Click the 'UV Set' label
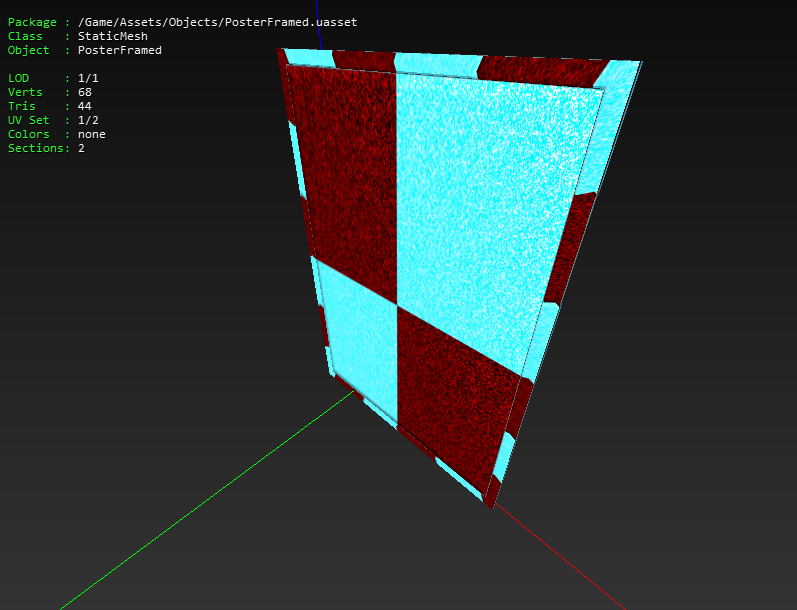 pyautogui.click(x=28, y=120)
